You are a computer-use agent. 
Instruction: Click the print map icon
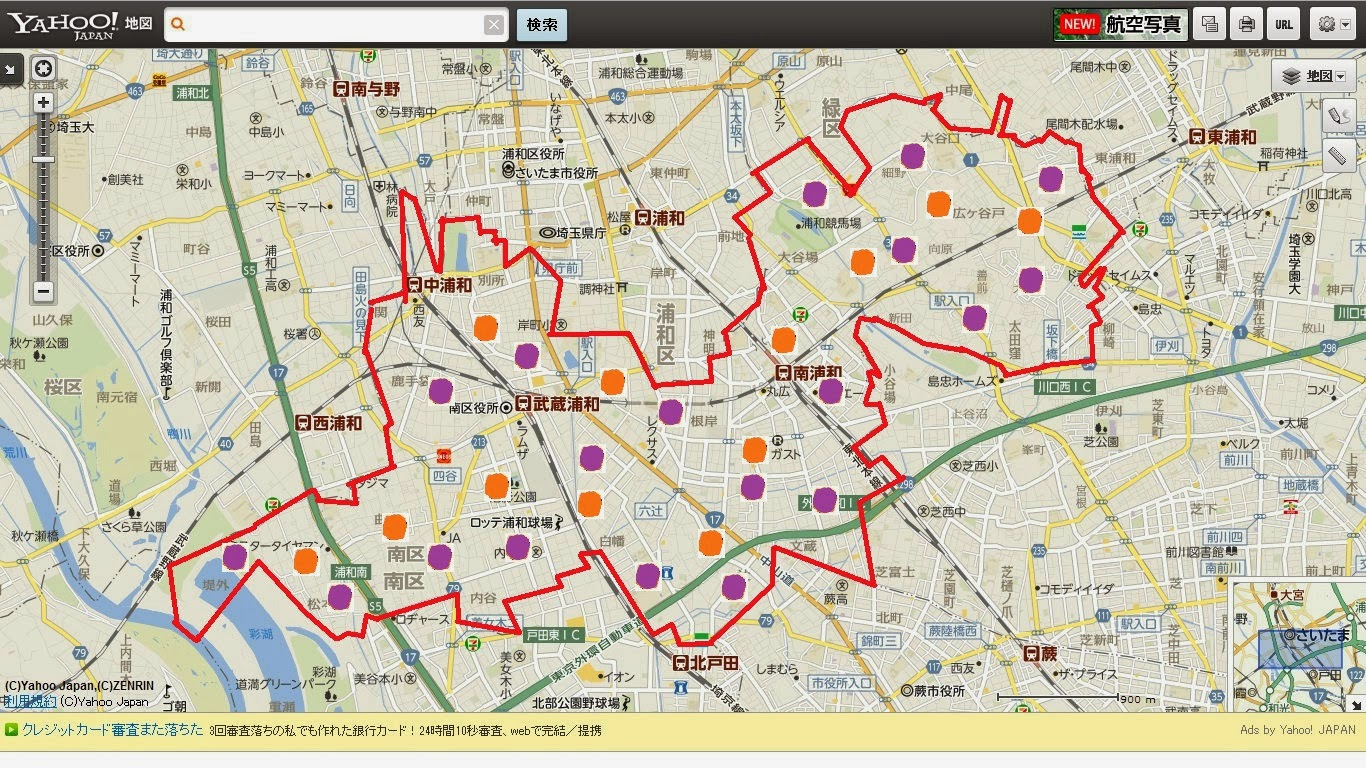(x=1247, y=24)
